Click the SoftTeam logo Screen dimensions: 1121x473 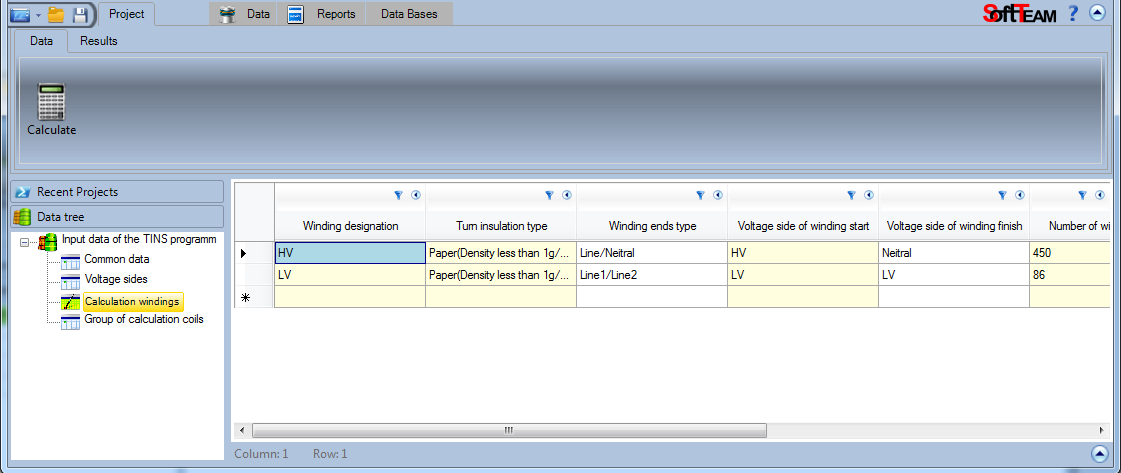1019,13
